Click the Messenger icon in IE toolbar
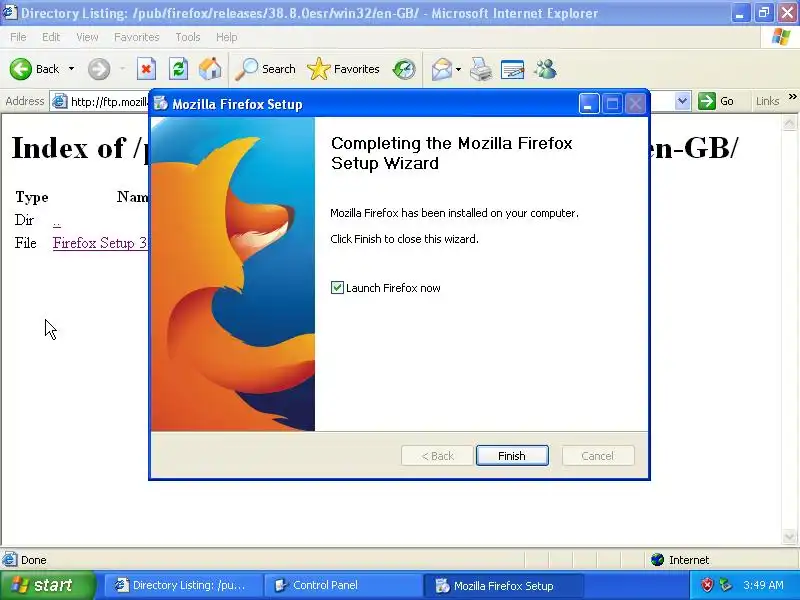The image size is (800, 600). [545, 69]
